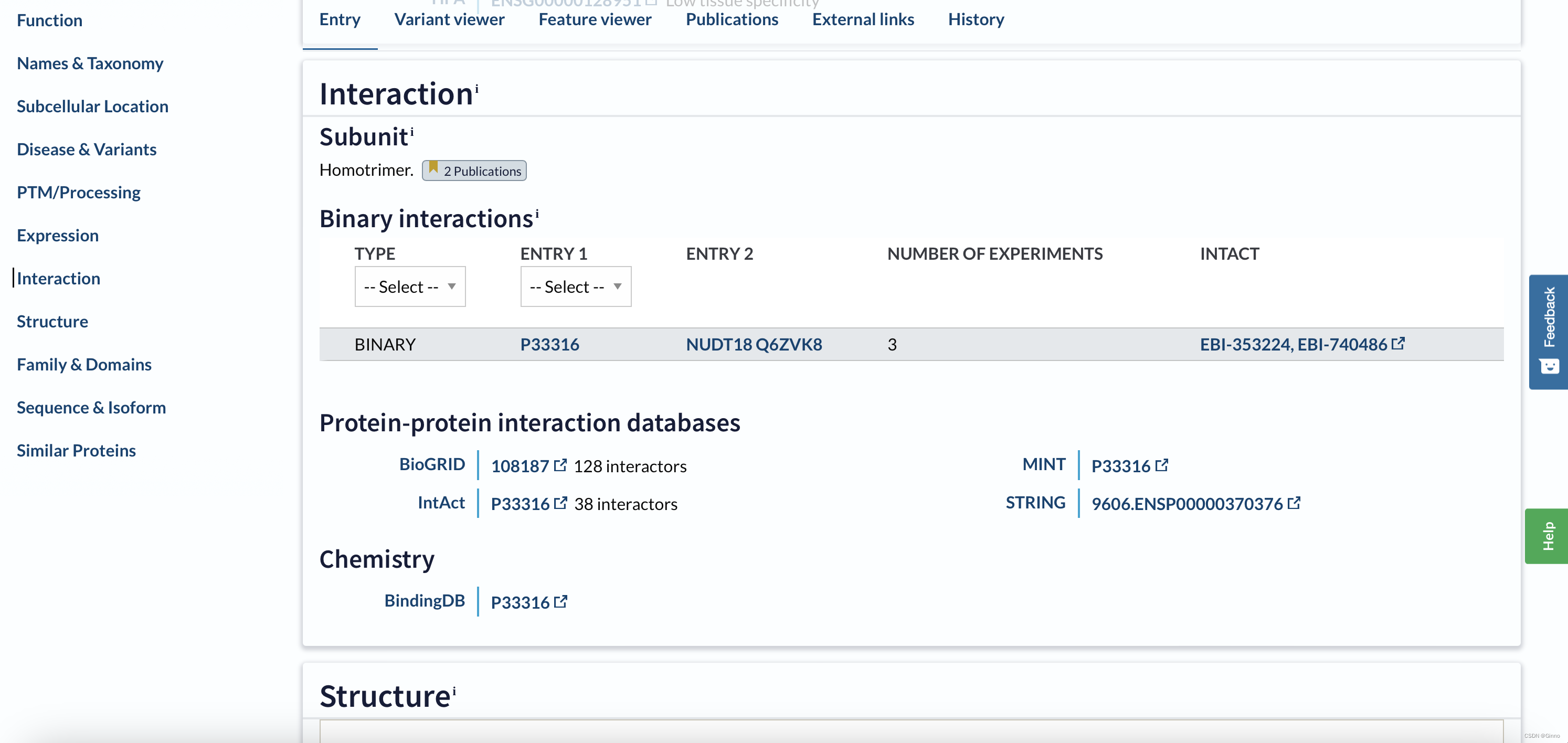
Task: Open the Feedback side tab
Action: (x=1549, y=332)
